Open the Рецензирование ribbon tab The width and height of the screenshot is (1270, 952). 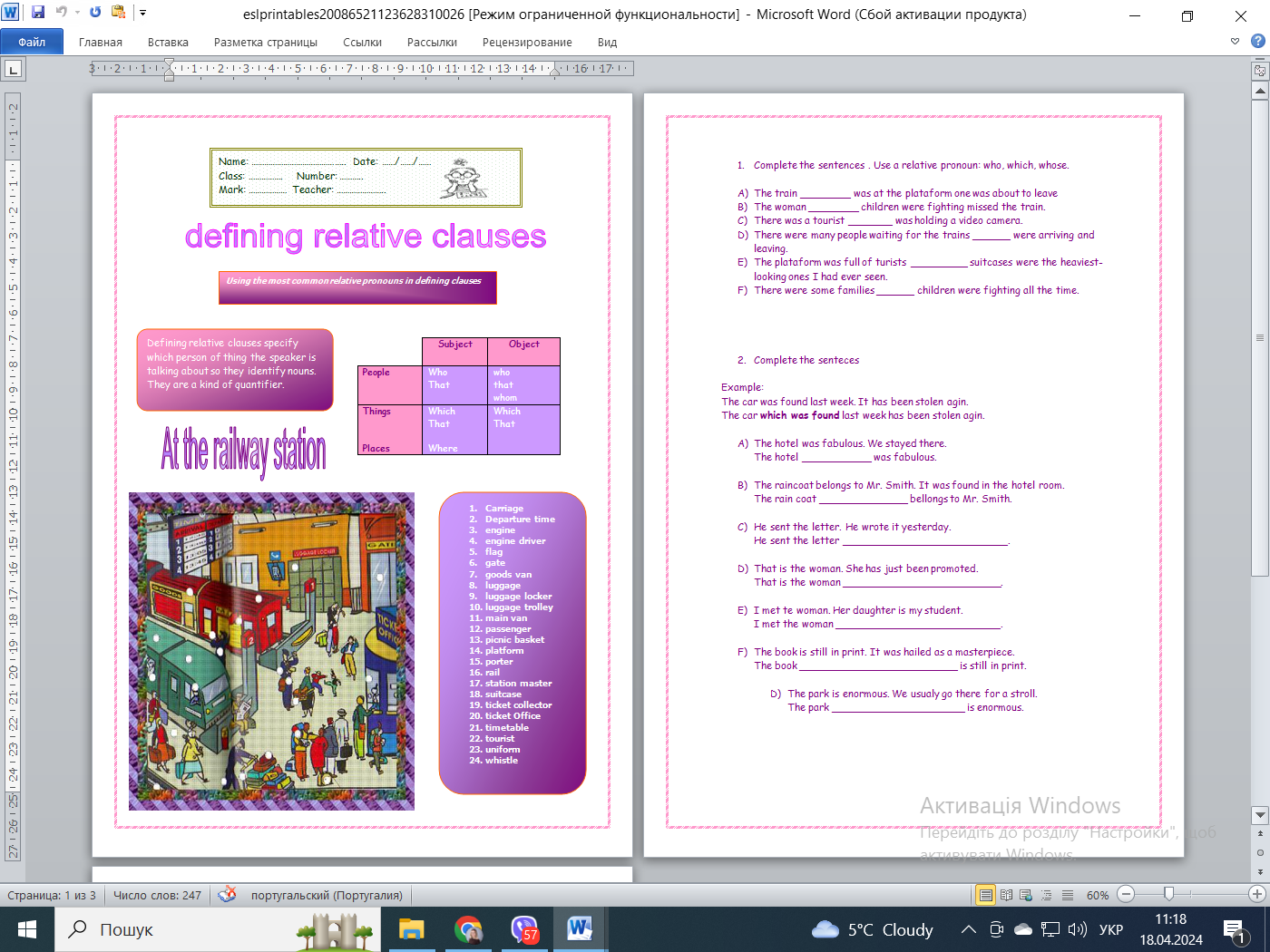pyautogui.click(x=527, y=42)
